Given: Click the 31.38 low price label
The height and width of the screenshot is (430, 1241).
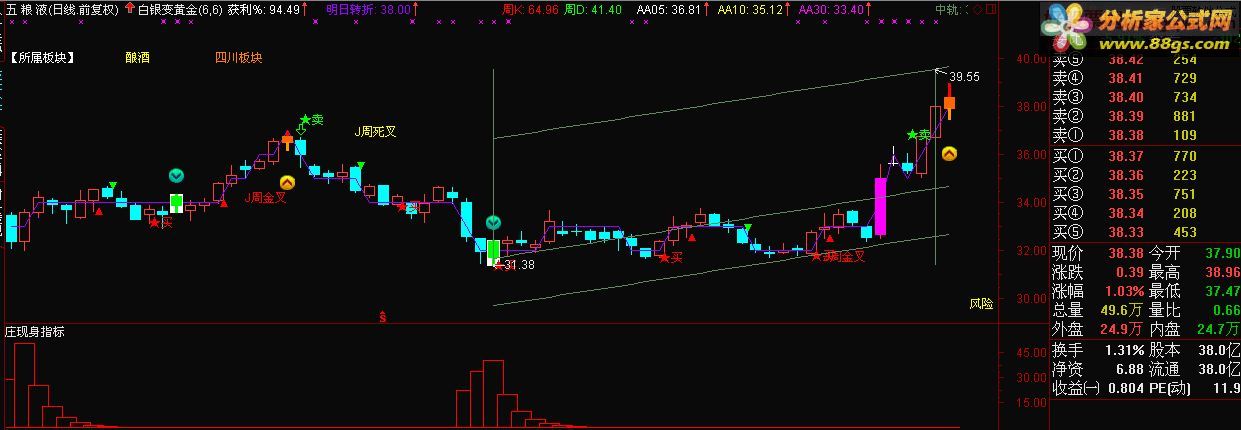Looking at the screenshot, I should click(519, 265).
